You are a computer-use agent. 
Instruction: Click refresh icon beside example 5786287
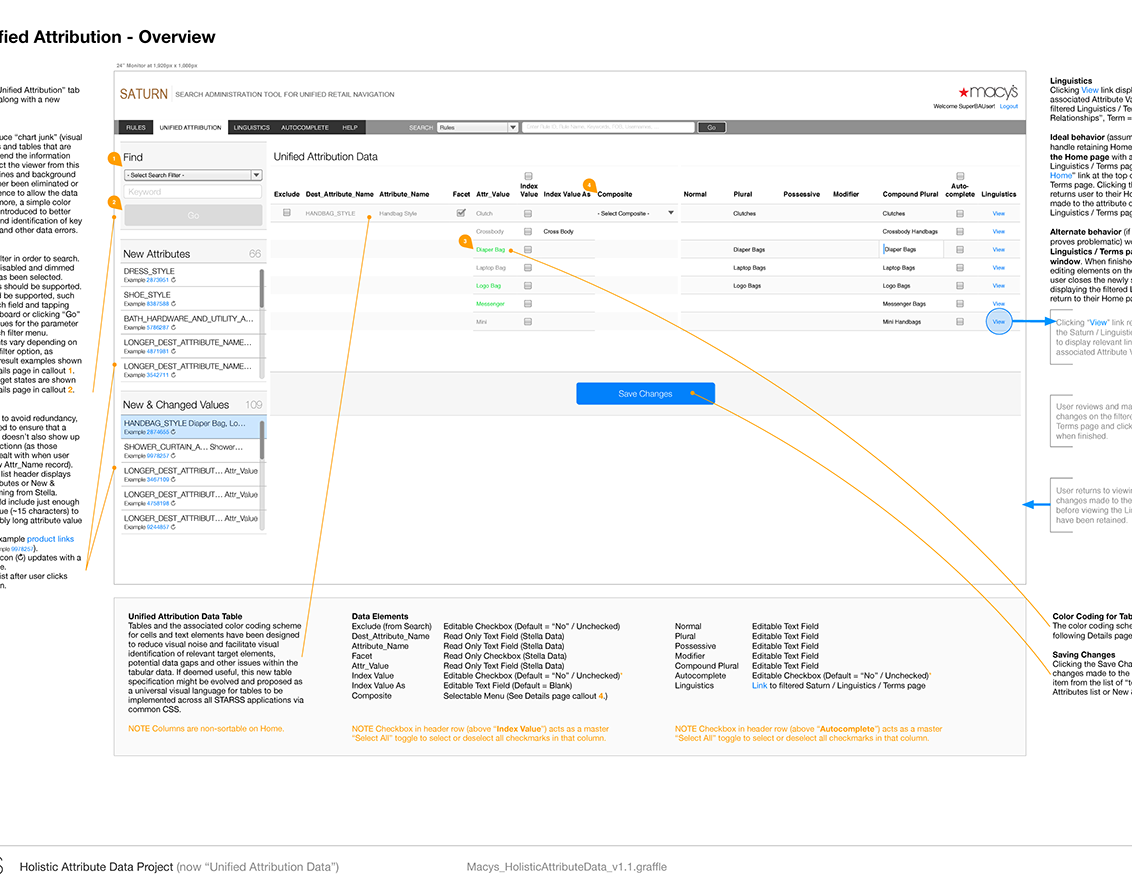click(173, 328)
